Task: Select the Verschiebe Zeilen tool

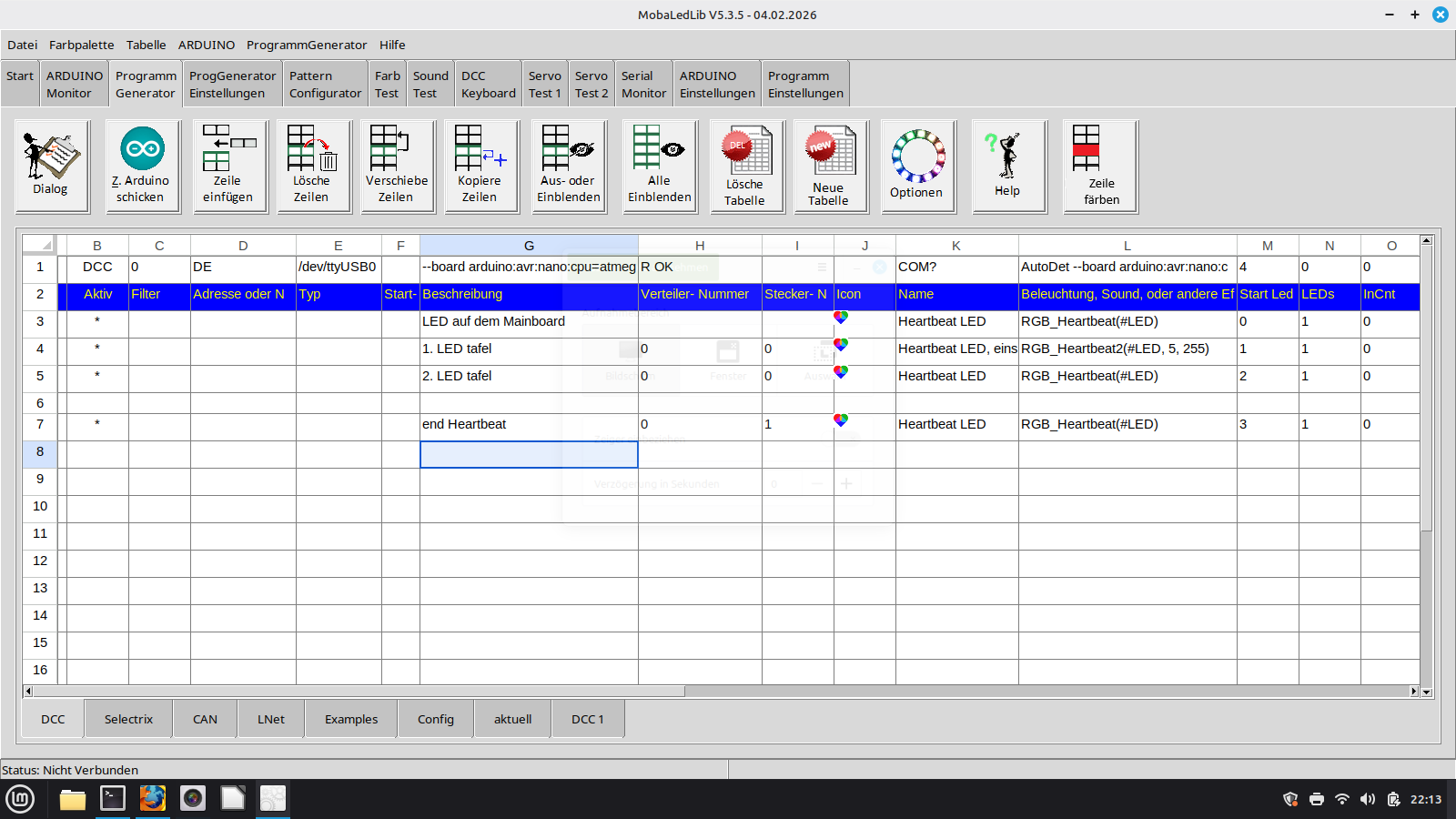Action: click(x=397, y=166)
